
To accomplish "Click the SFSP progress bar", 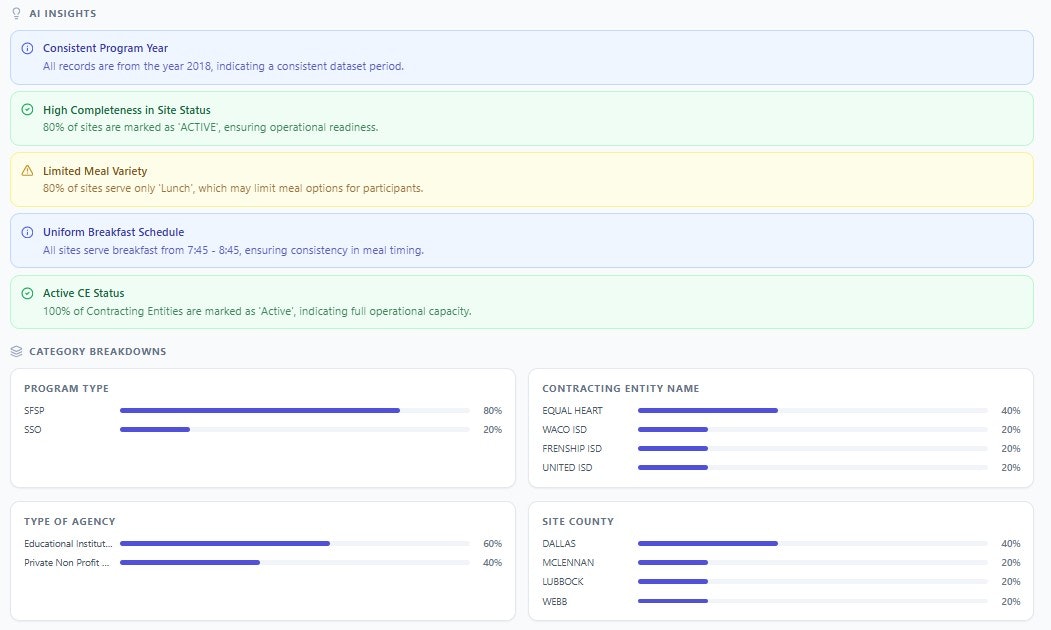I will (295, 410).
